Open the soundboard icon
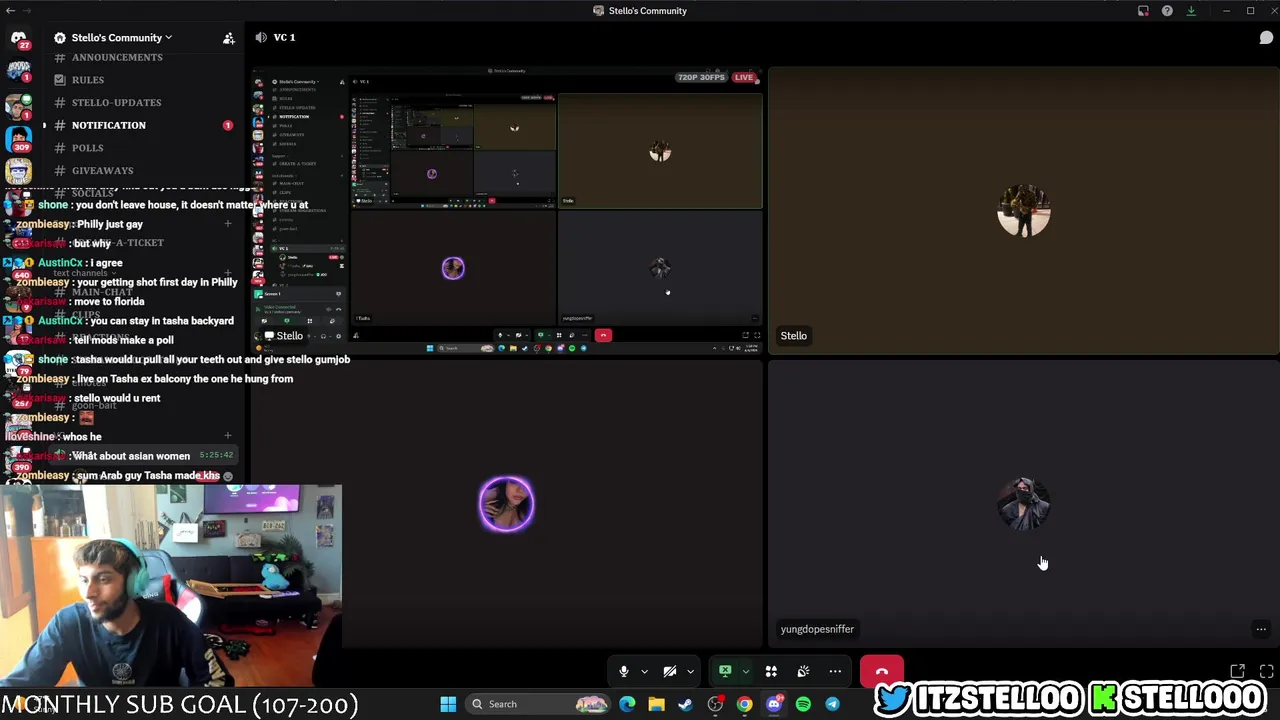 point(803,672)
